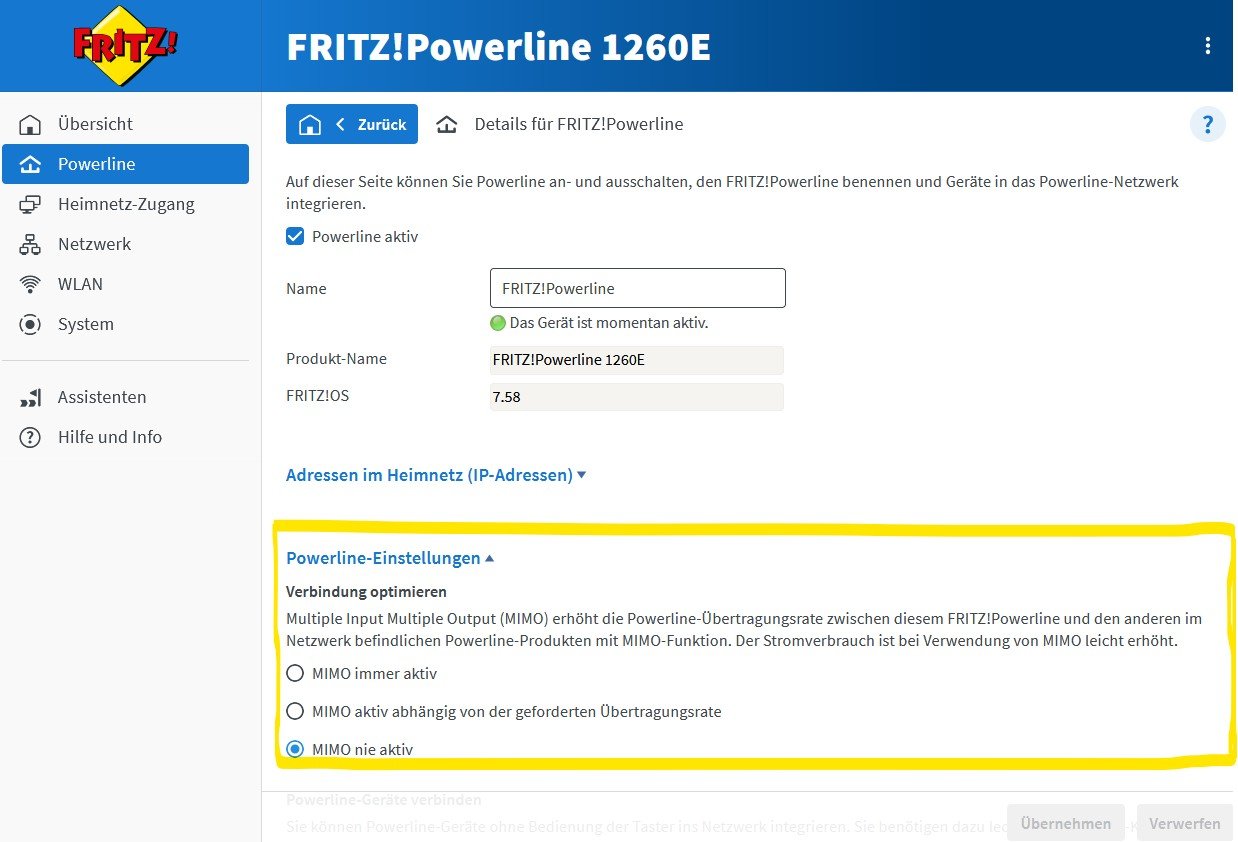Image resolution: width=1238 pixels, height=842 pixels.
Task: Click the Übernehmen button
Action: click(1066, 824)
